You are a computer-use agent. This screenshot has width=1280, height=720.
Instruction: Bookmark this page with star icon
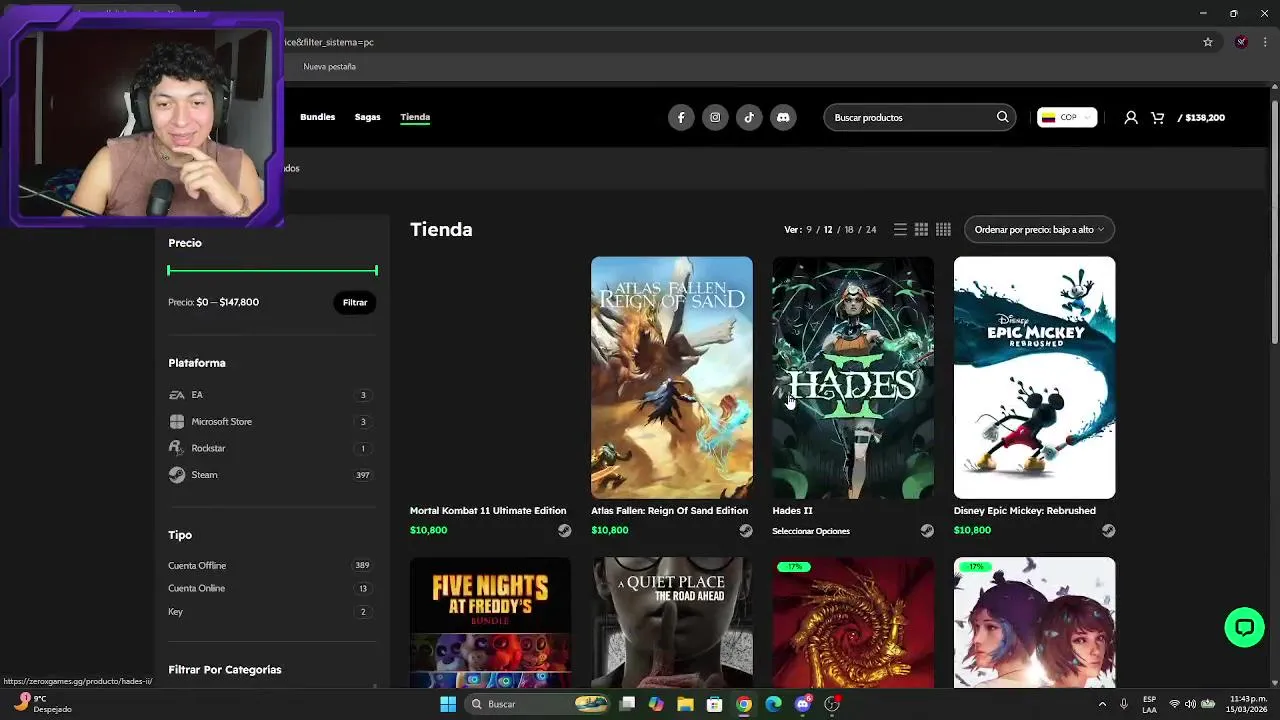click(1208, 42)
